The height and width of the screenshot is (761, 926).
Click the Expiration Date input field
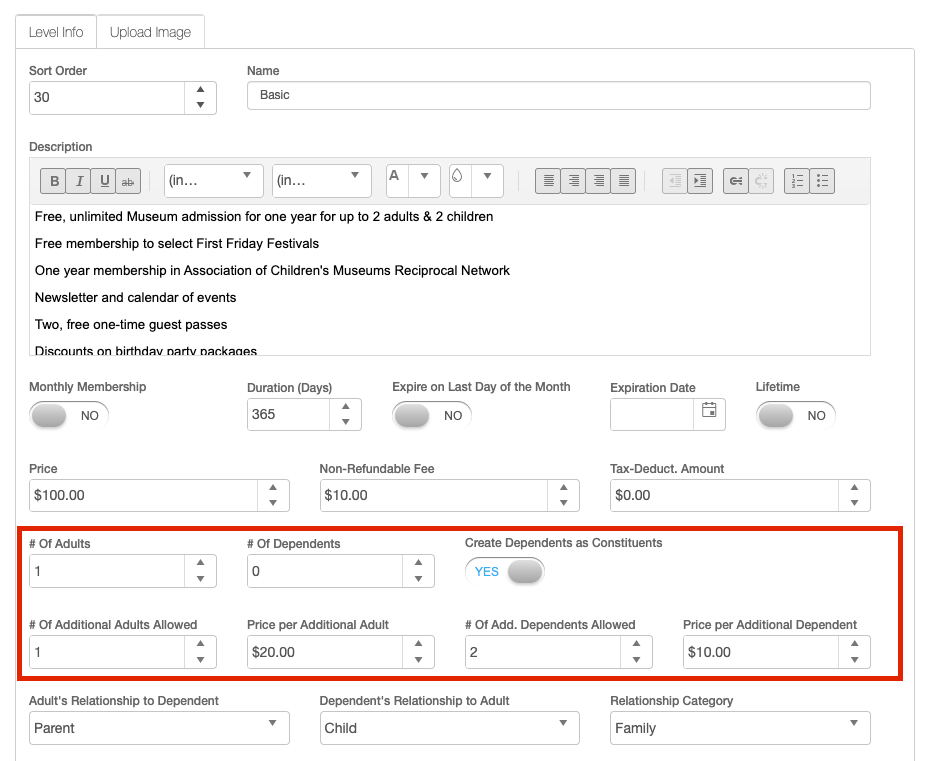tap(653, 415)
